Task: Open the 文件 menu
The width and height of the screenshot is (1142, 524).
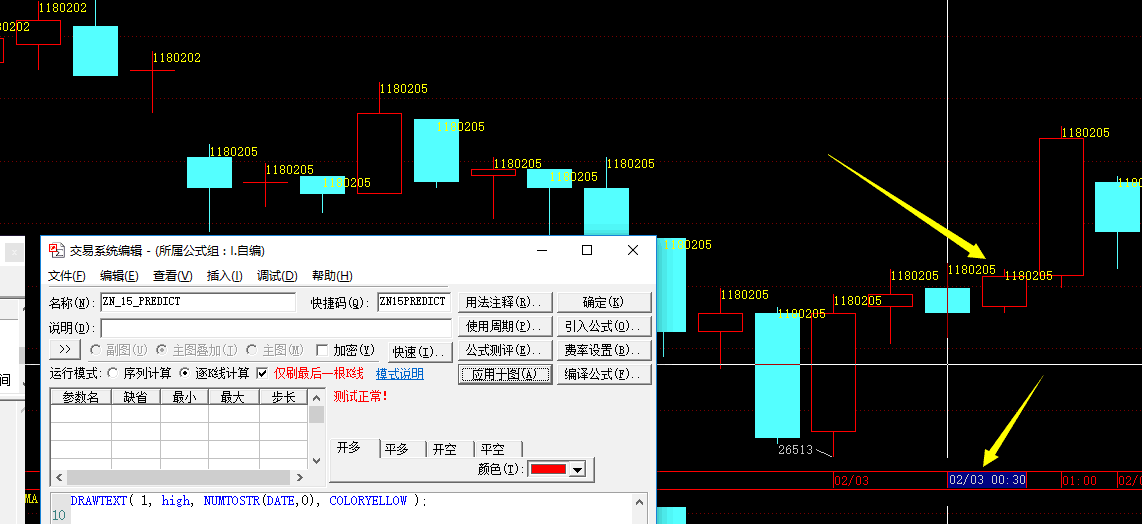Action: (66, 276)
